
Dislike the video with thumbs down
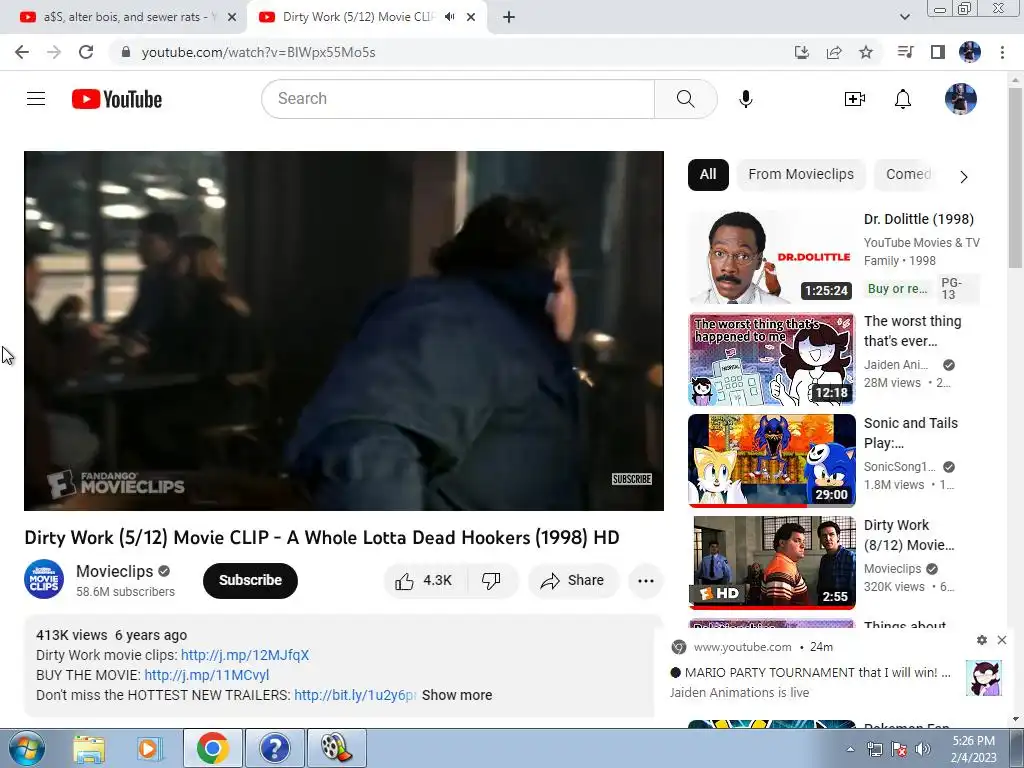(x=491, y=581)
